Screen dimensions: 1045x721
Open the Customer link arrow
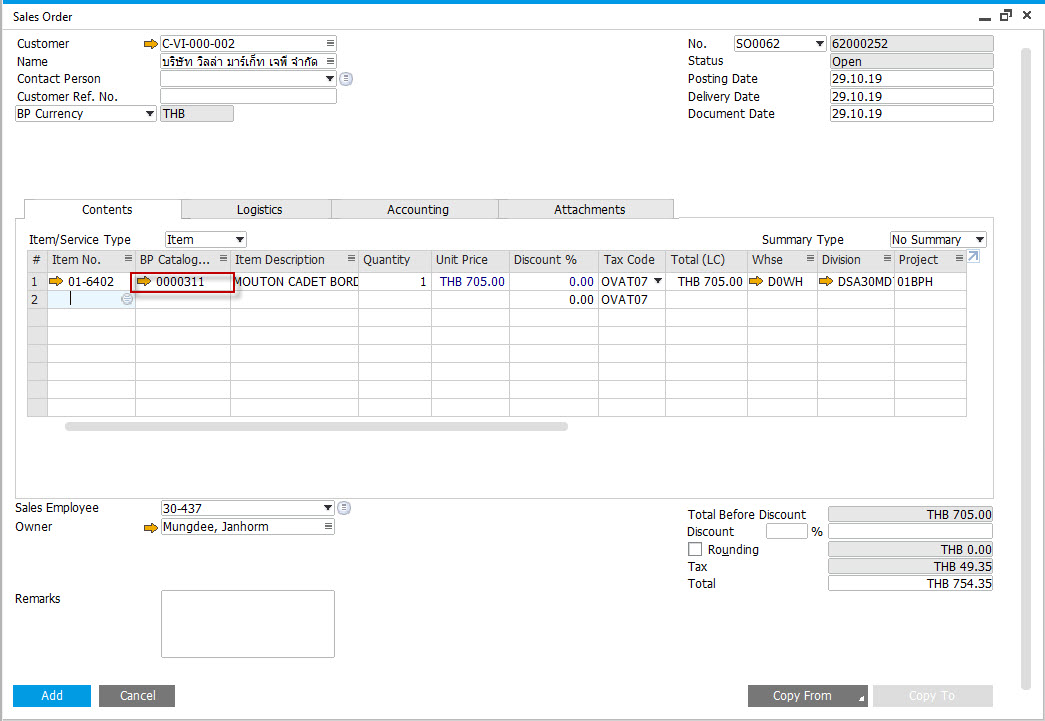pos(151,44)
